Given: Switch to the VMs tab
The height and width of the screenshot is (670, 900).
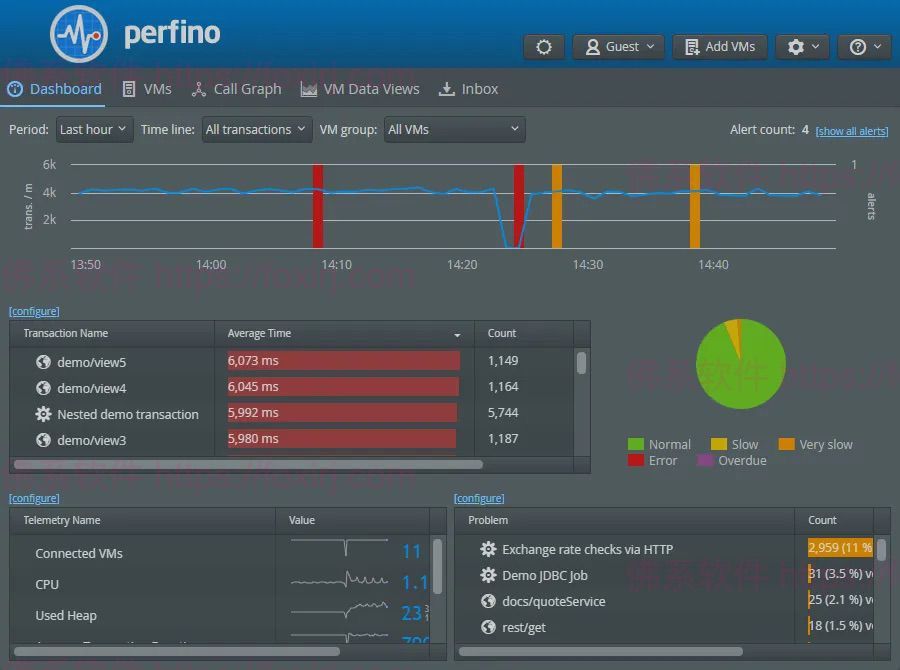Looking at the screenshot, I should click(x=147, y=88).
